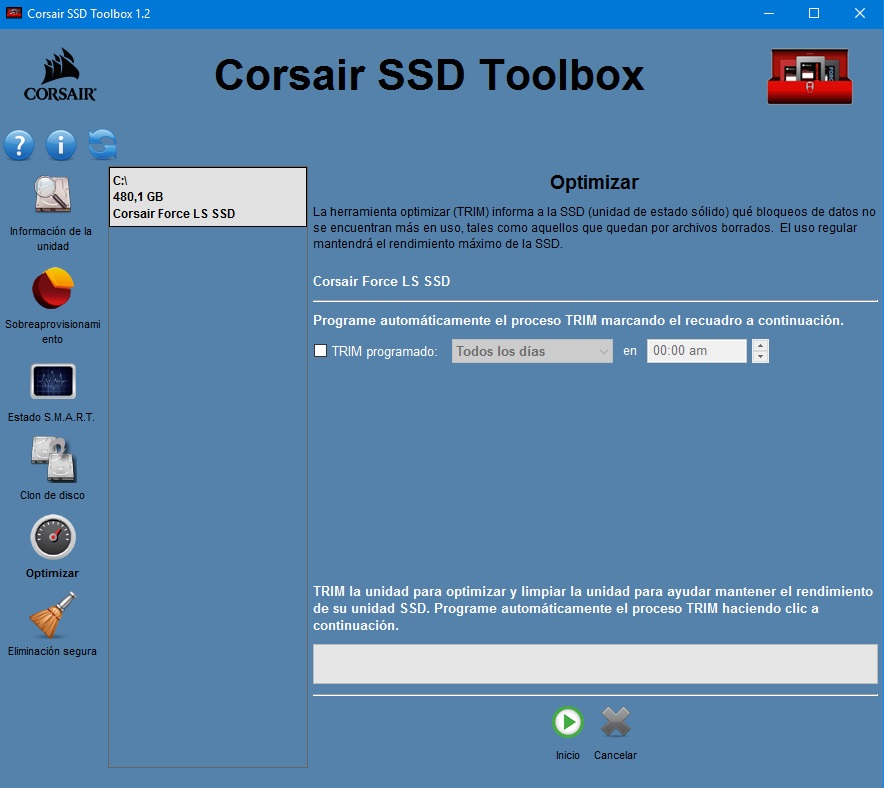Enable the TRIM programado checkbox
Screen dimensions: 884x788
coord(321,351)
